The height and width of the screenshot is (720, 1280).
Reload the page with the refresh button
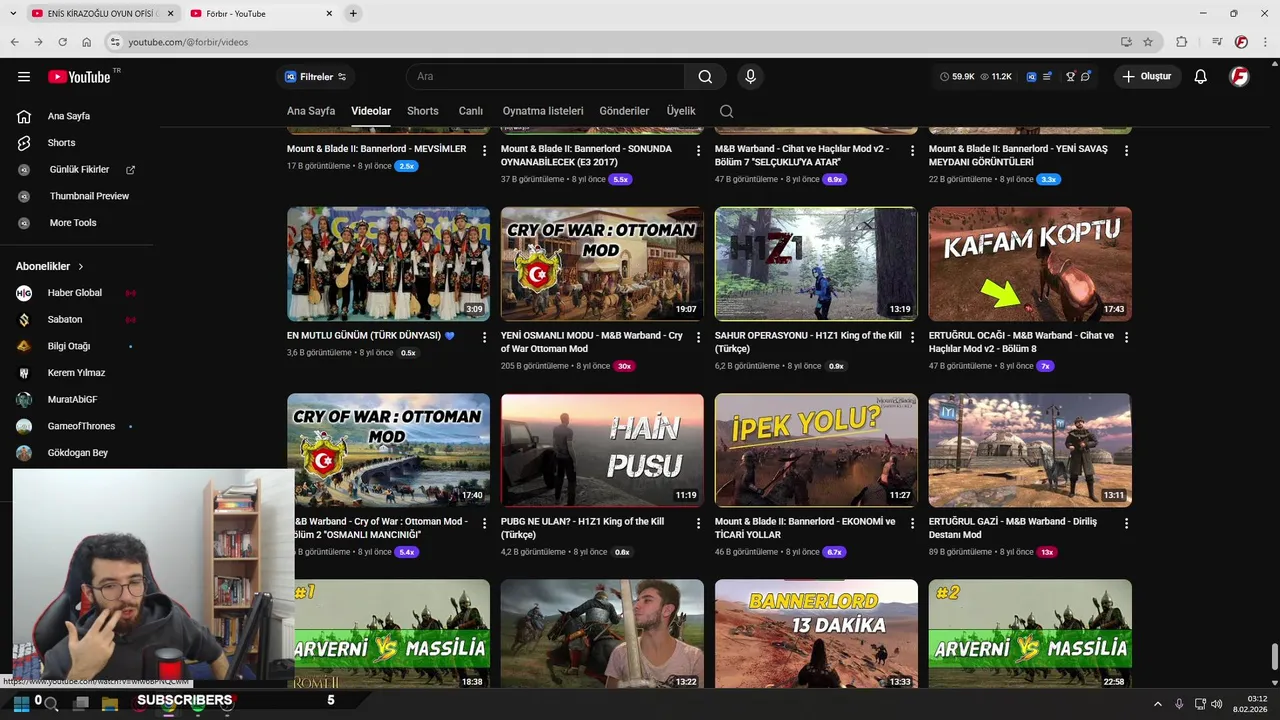click(62, 42)
